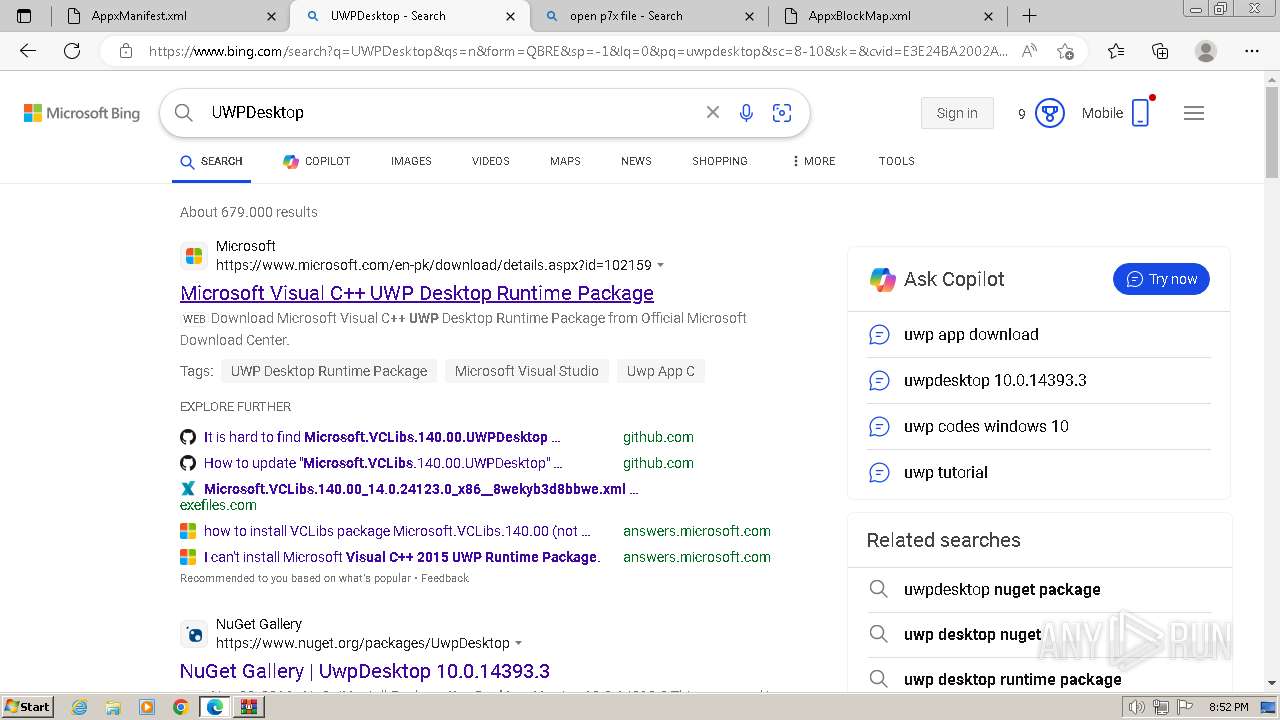Open Internet Explorer from taskbar
This screenshot has height=720, width=1280.
click(x=80, y=707)
